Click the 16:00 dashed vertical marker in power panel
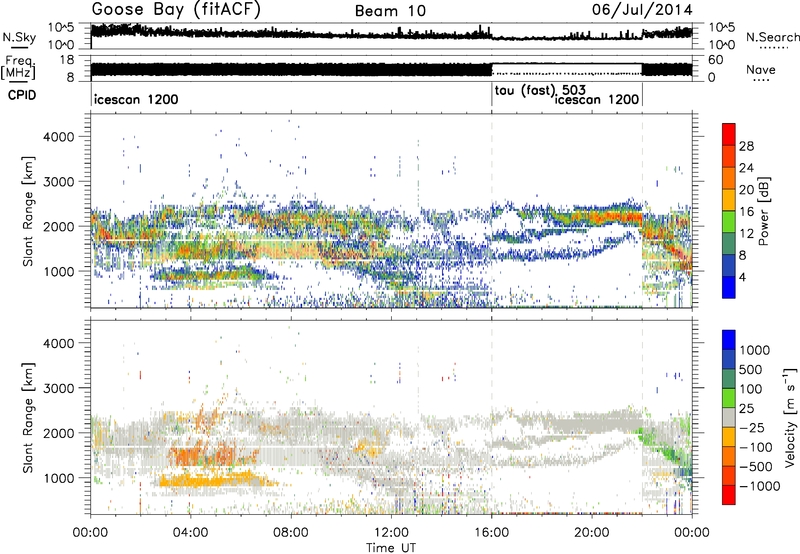The height and width of the screenshot is (554, 800). pos(492,210)
